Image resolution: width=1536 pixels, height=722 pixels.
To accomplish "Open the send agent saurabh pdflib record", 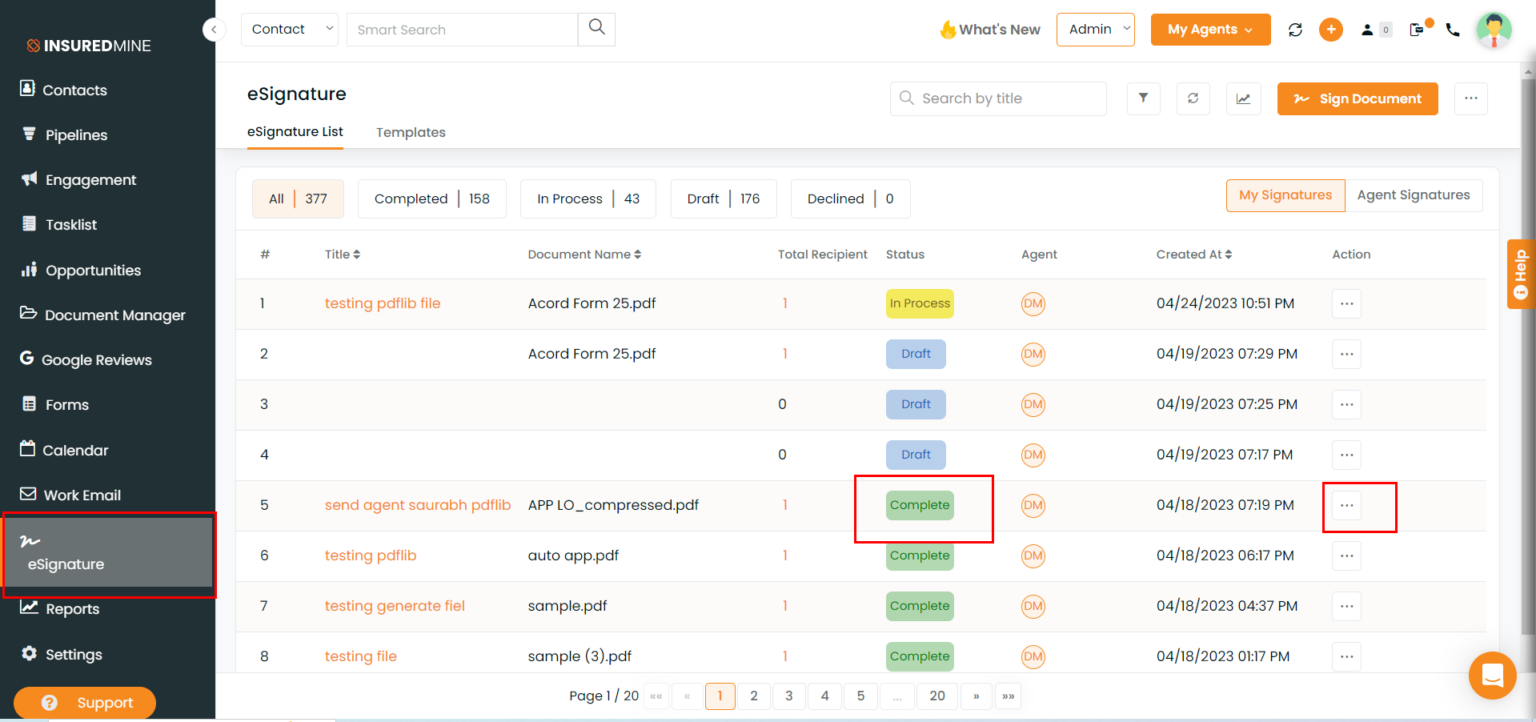I will (x=418, y=505).
